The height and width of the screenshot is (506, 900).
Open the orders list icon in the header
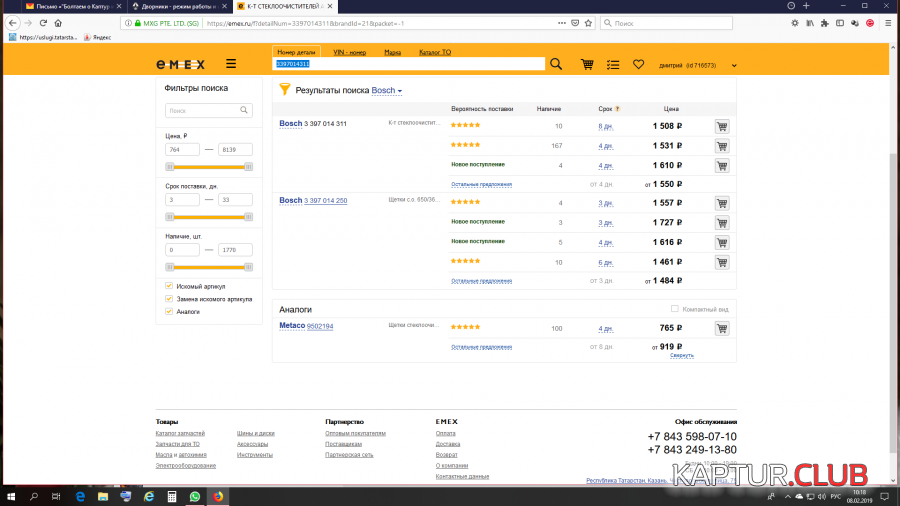click(613, 65)
